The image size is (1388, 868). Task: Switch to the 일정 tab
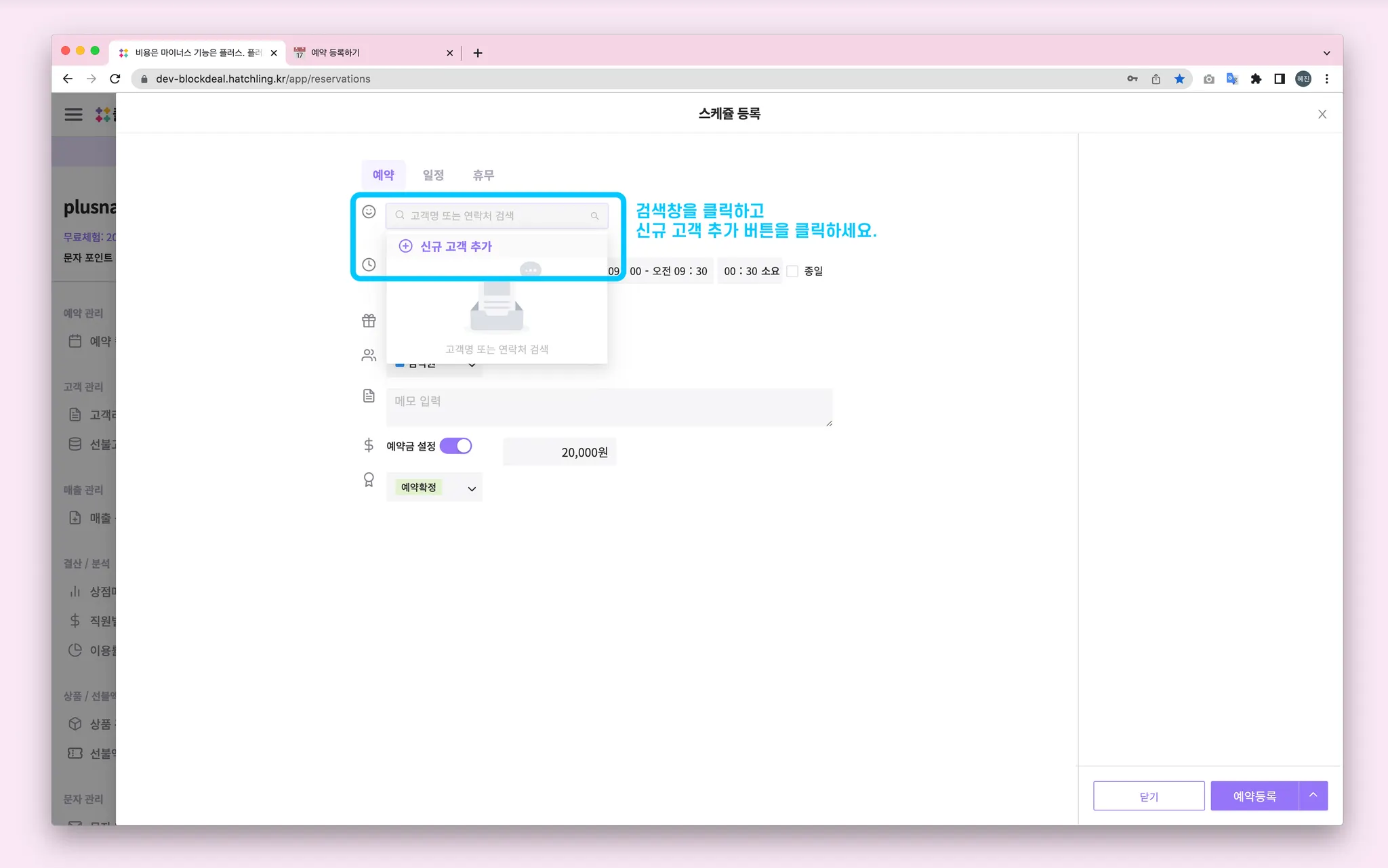coord(433,175)
